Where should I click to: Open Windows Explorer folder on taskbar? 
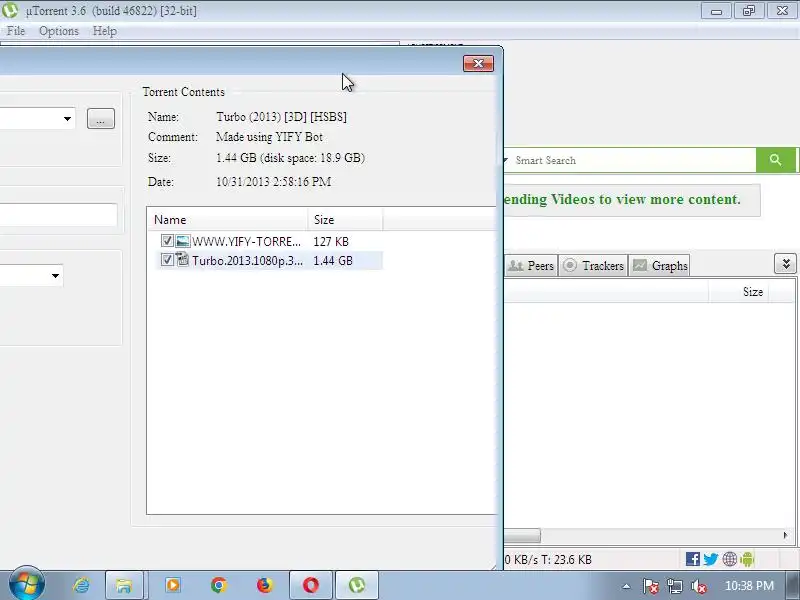point(123,585)
